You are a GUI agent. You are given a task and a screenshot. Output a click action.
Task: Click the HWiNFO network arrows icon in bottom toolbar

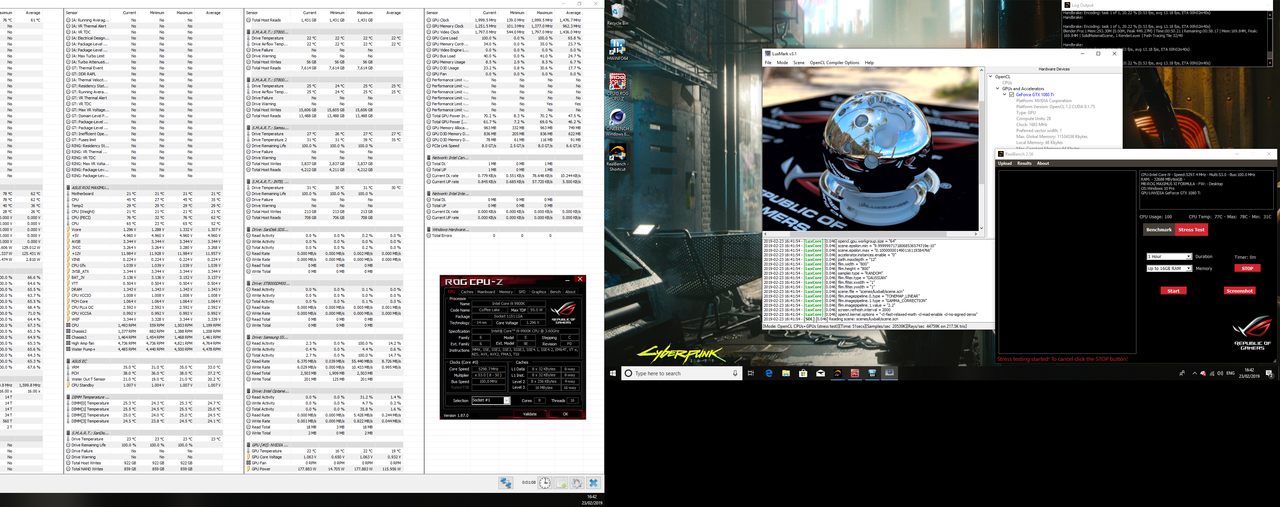[x=506, y=483]
